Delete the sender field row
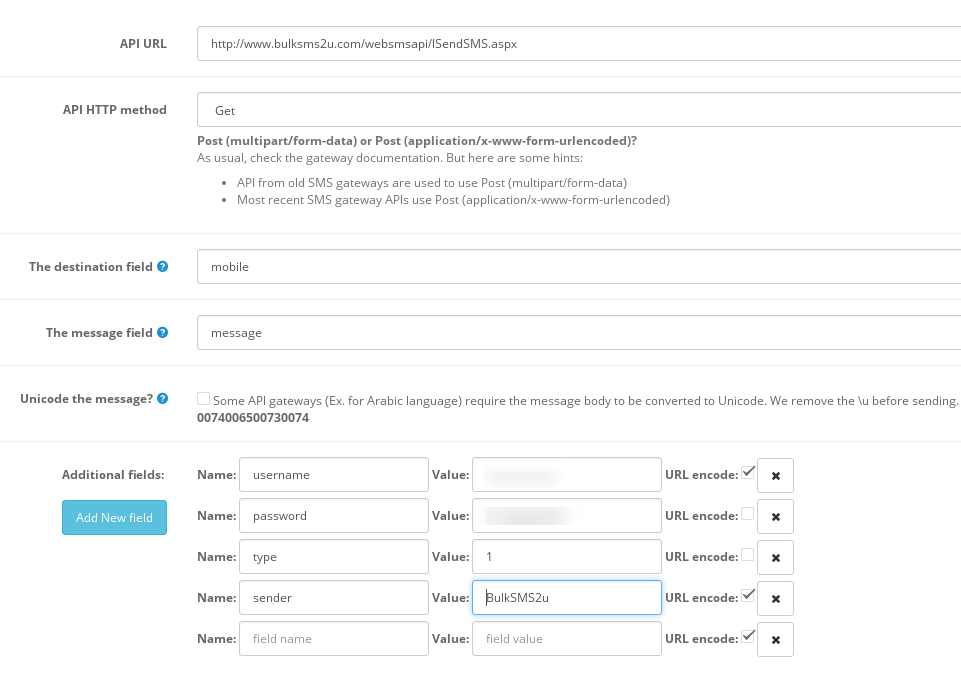 (775, 598)
